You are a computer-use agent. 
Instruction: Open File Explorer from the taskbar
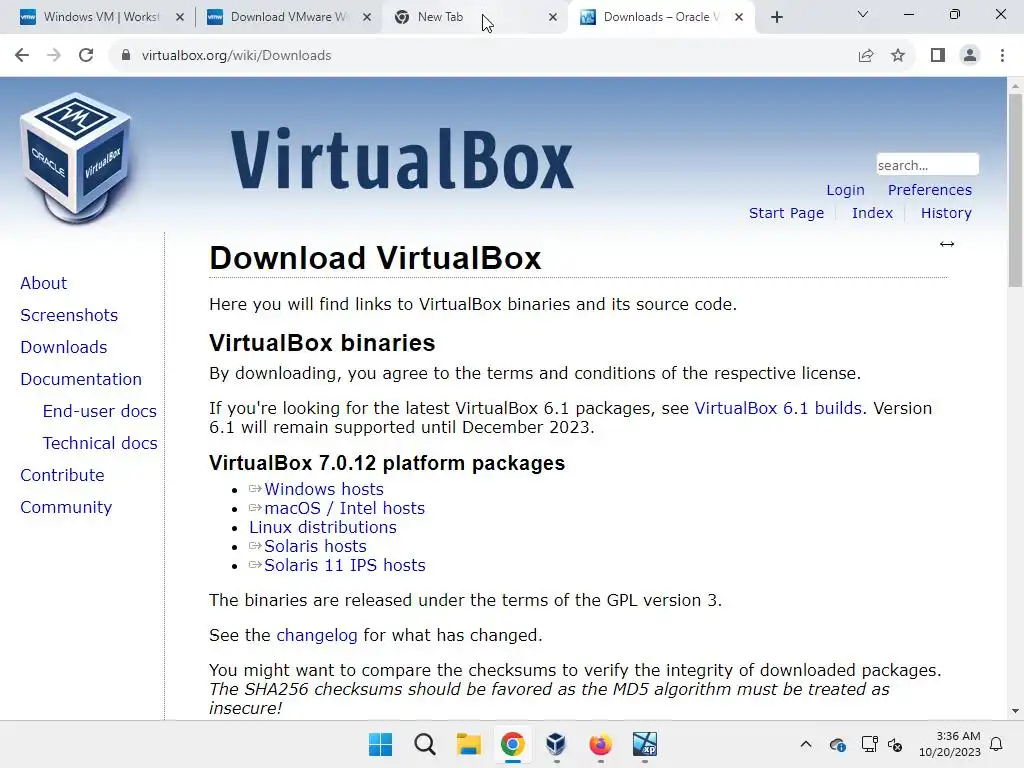(x=469, y=744)
